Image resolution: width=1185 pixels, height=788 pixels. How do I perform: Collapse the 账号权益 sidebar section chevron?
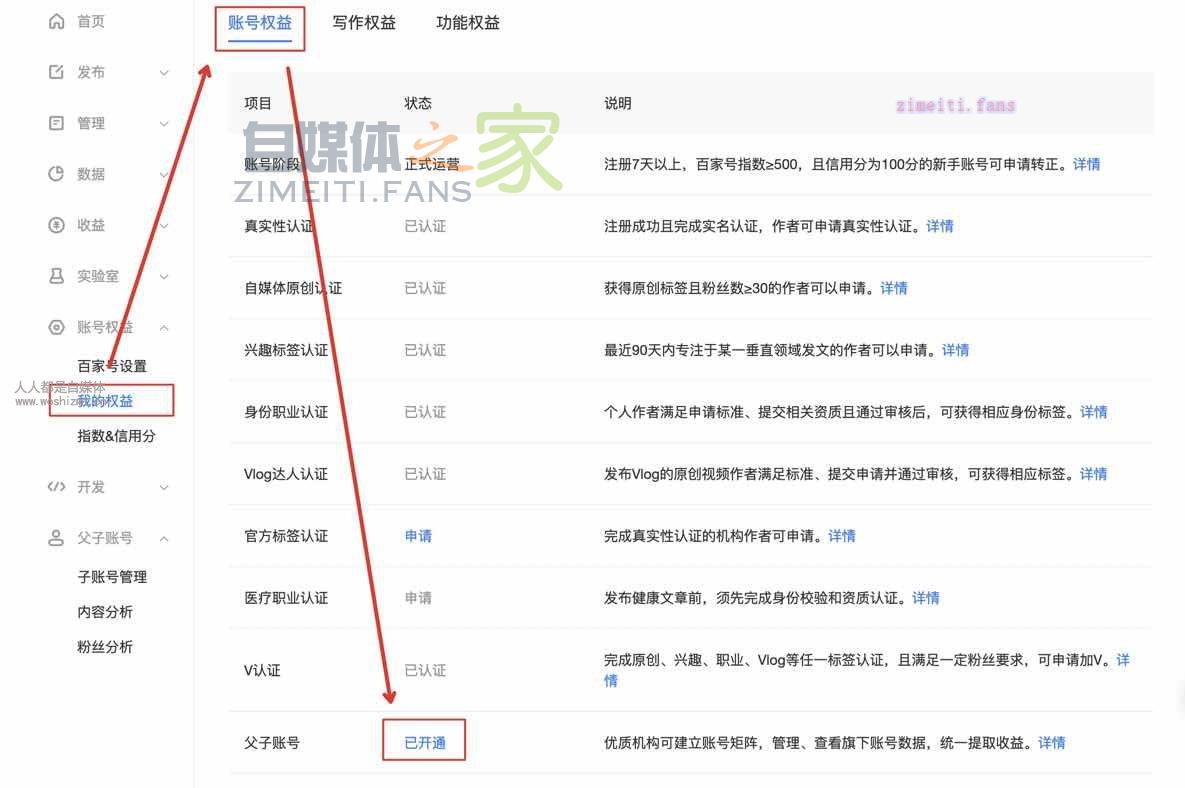tap(164, 327)
